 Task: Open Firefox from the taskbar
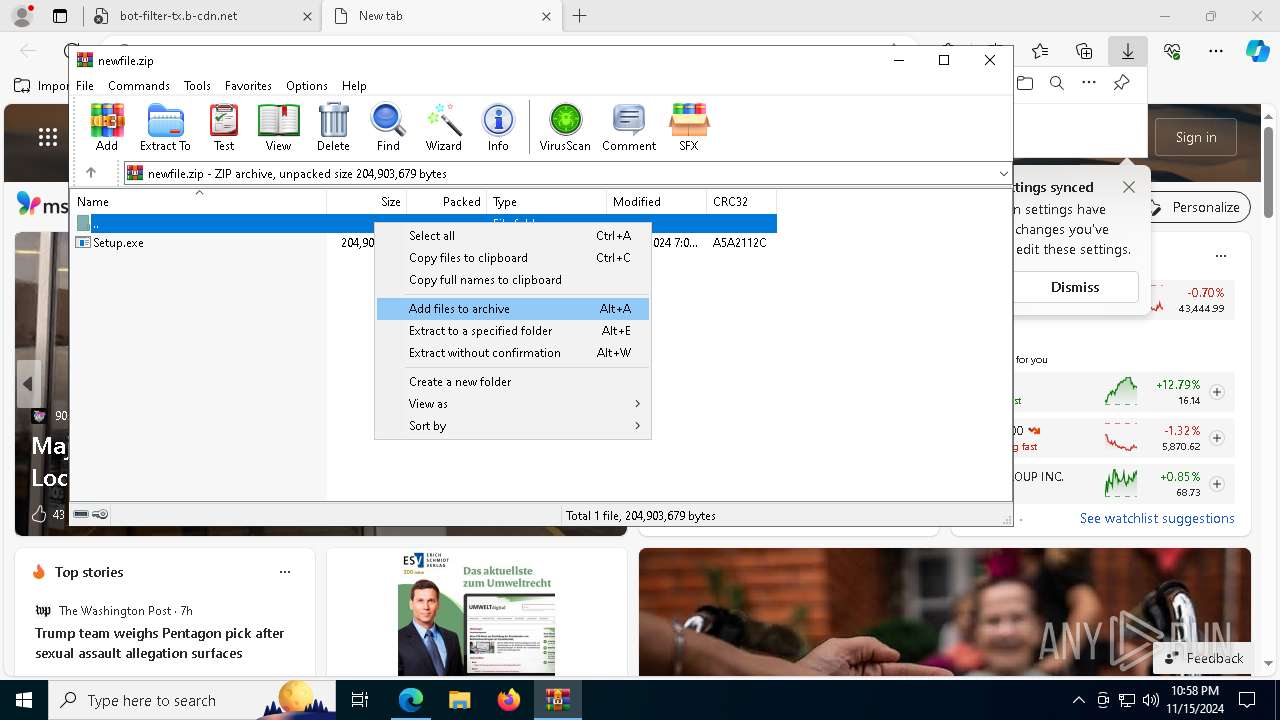pyautogui.click(x=508, y=700)
